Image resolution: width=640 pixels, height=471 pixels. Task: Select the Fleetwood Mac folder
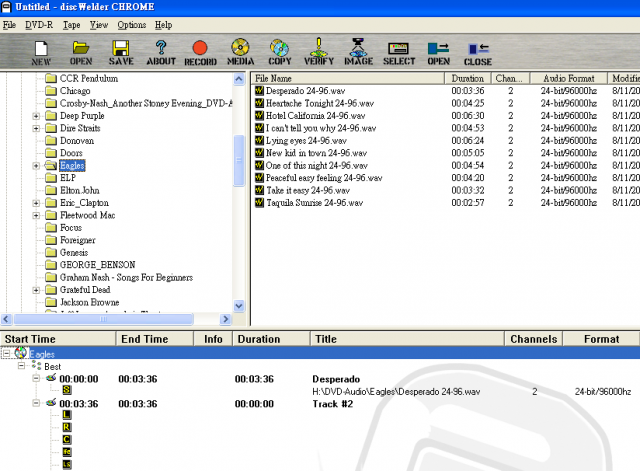(x=87, y=216)
